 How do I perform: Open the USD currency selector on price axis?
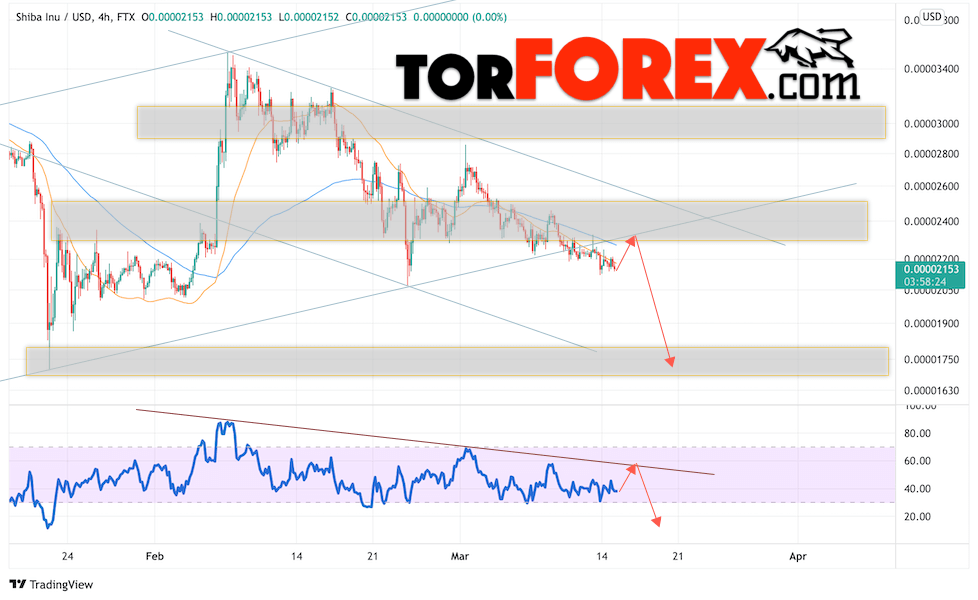click(932, 17)
